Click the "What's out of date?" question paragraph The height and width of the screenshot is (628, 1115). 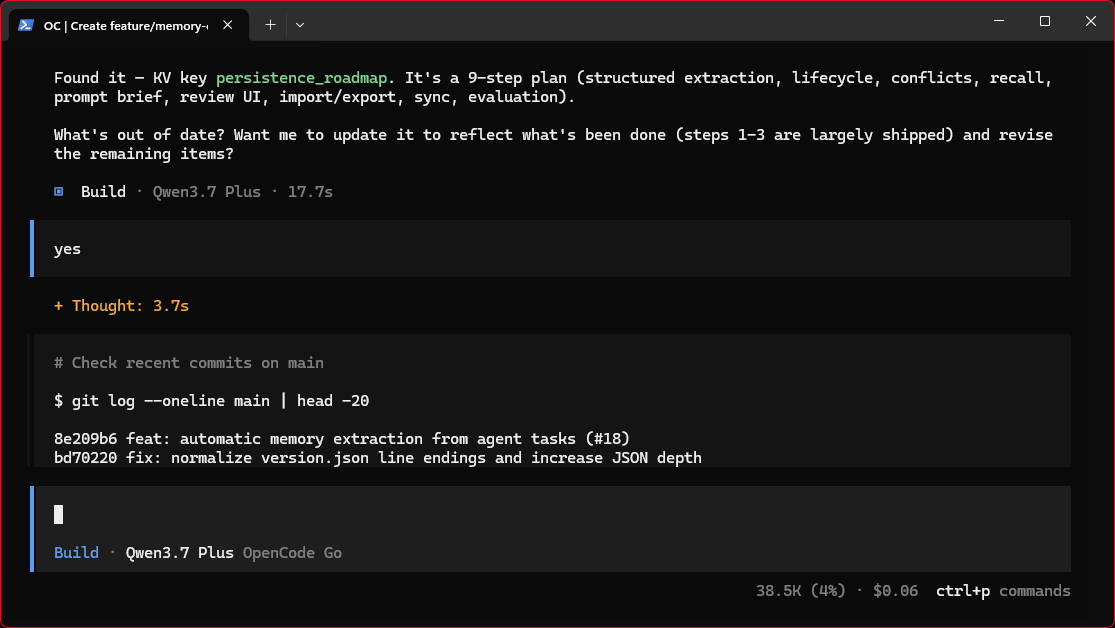553,144
